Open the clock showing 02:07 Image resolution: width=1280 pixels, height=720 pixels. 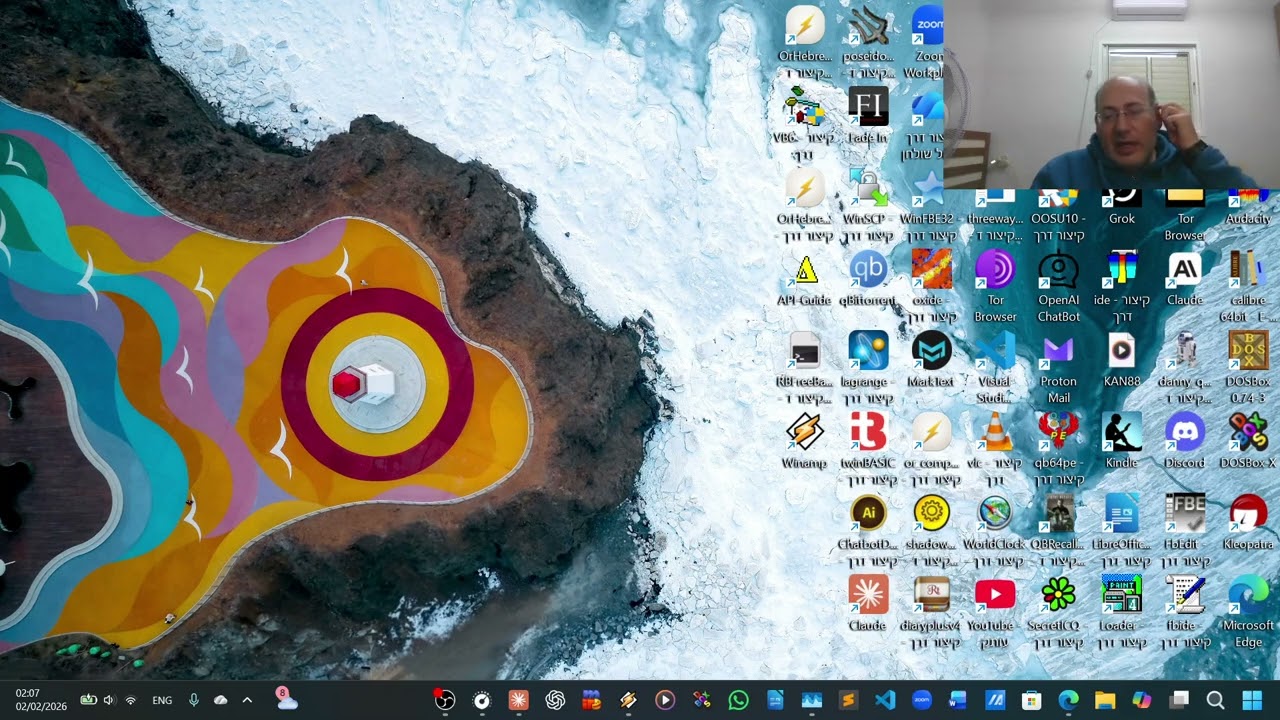click(x=41, y=700)
